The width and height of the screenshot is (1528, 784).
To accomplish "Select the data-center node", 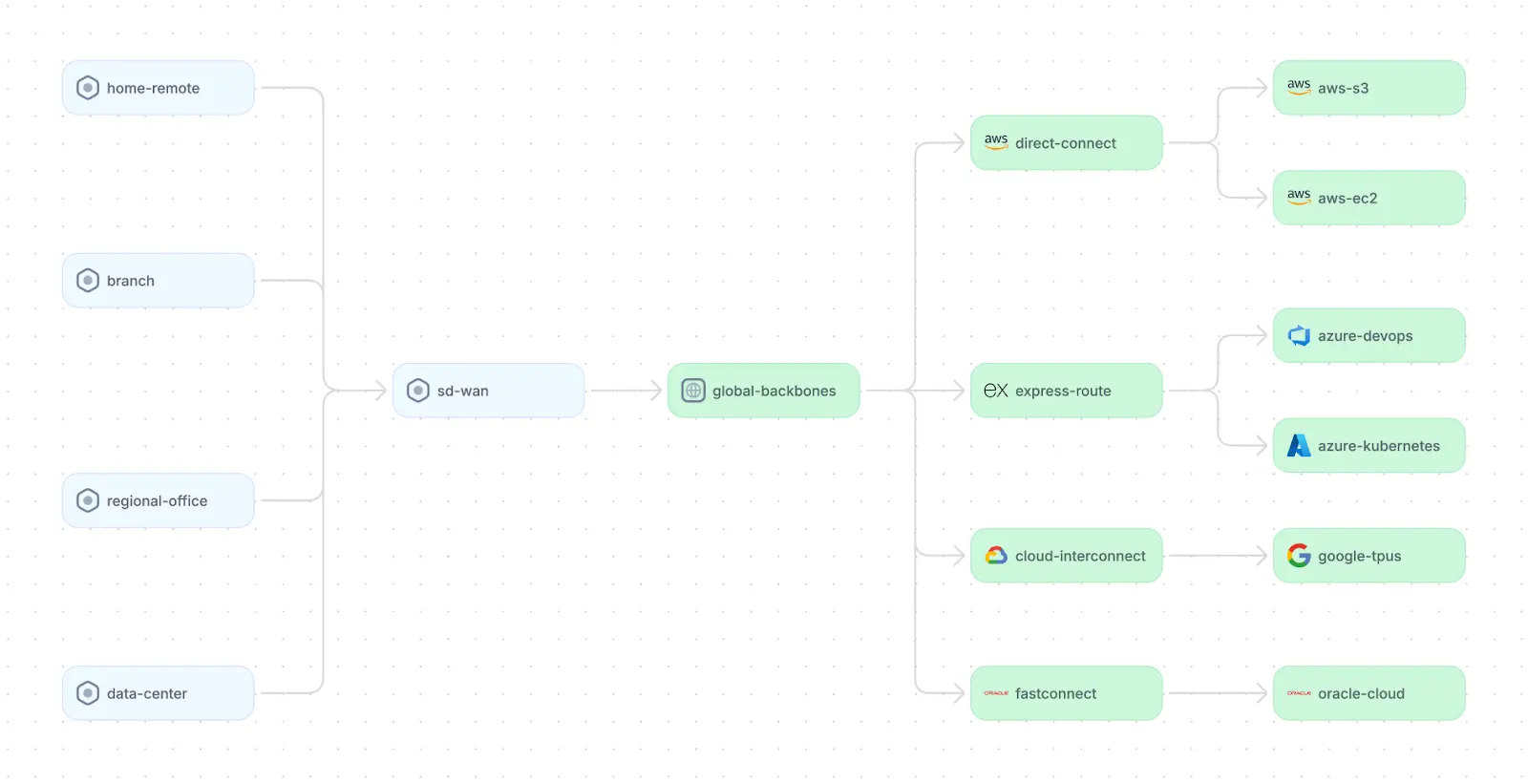I will (x=159, y=693).
